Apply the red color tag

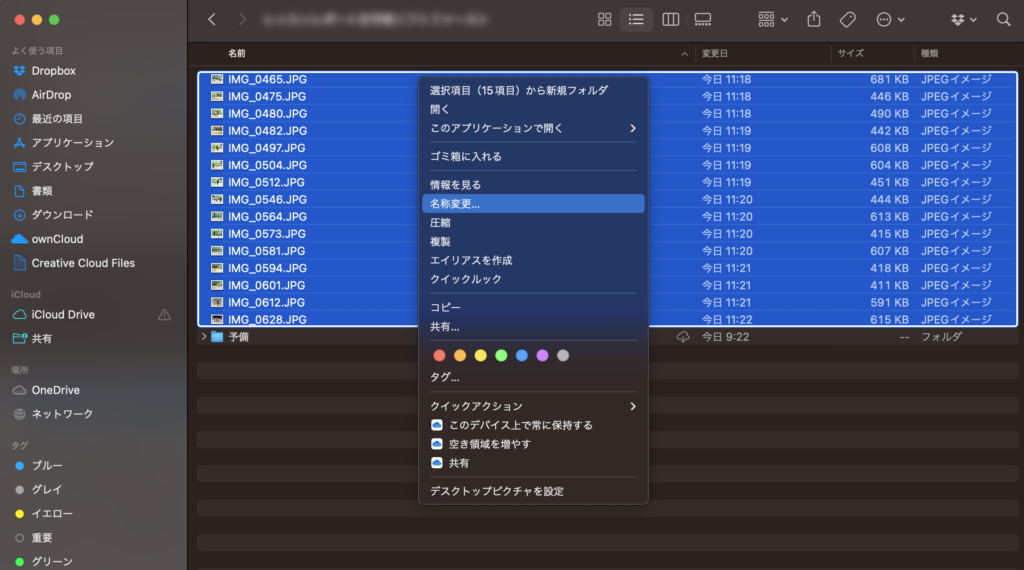439,355
